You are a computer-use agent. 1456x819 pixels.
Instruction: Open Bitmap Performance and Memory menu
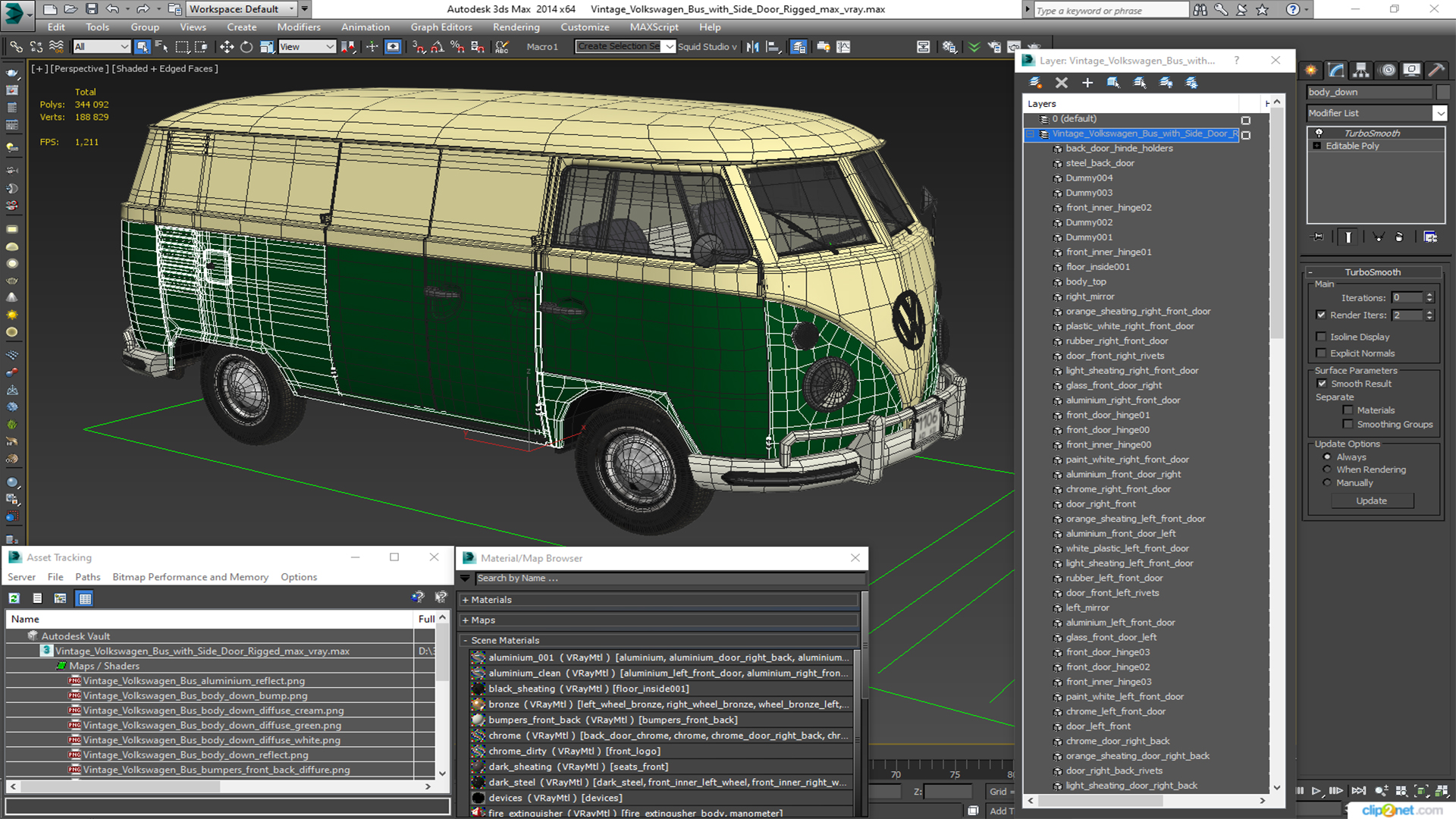[190, 577]
